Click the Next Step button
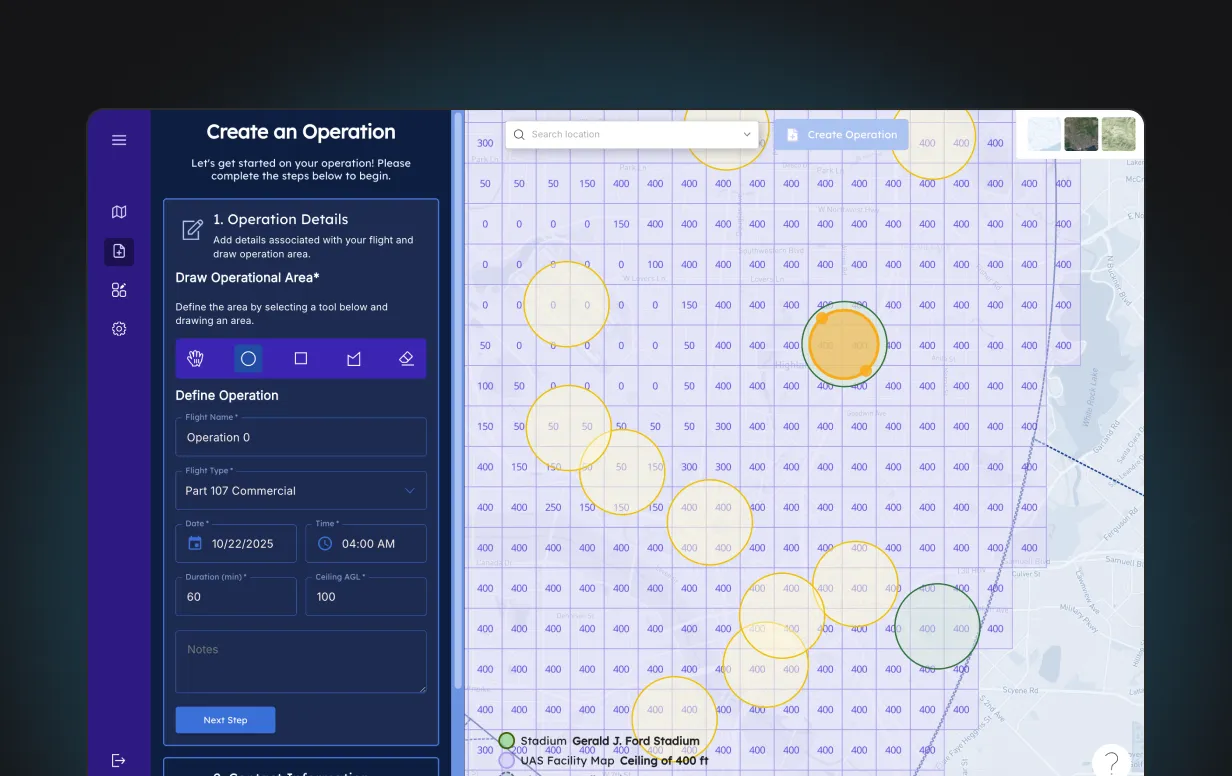 coord(225,720)
